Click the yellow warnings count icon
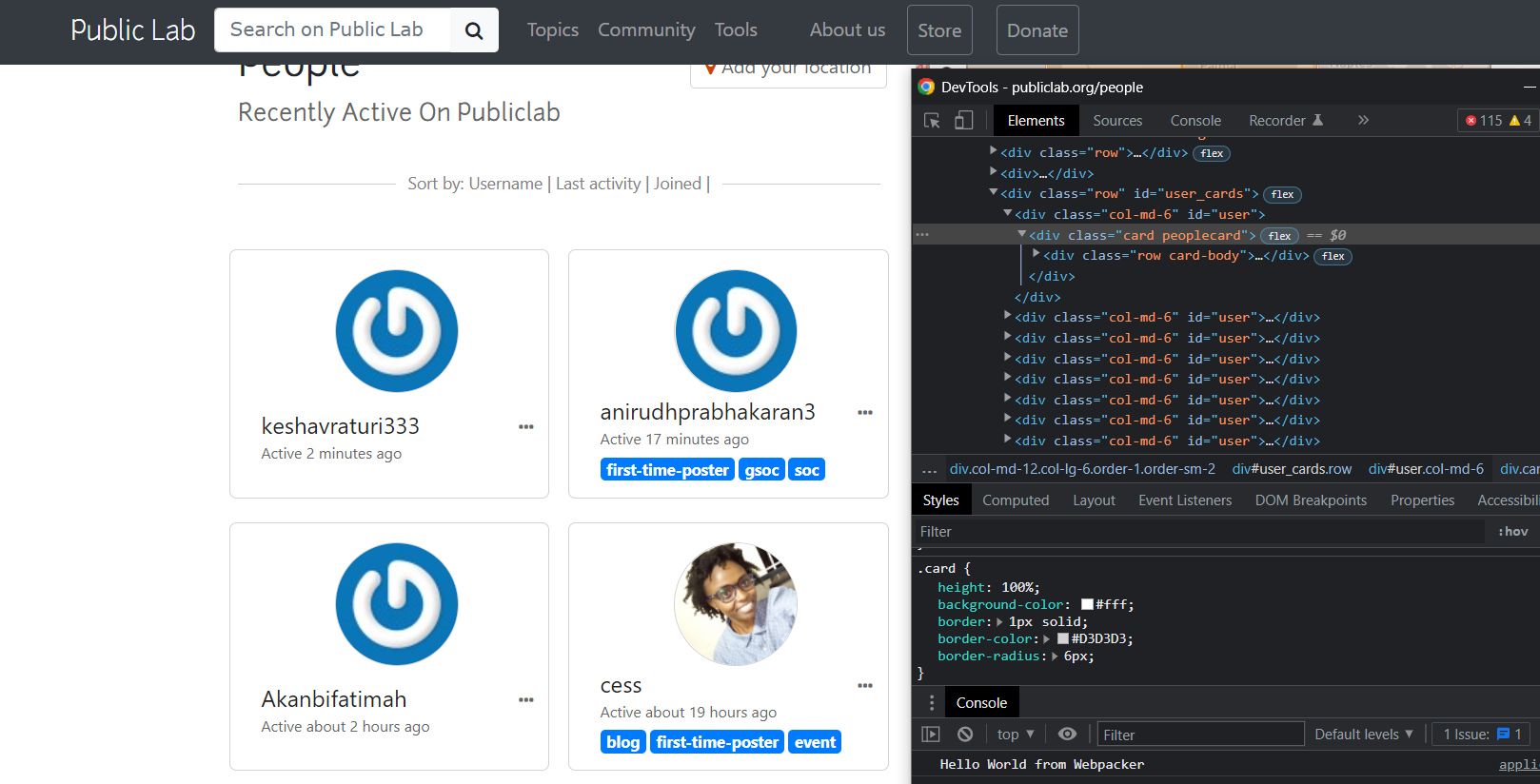 coord(1514,121)
